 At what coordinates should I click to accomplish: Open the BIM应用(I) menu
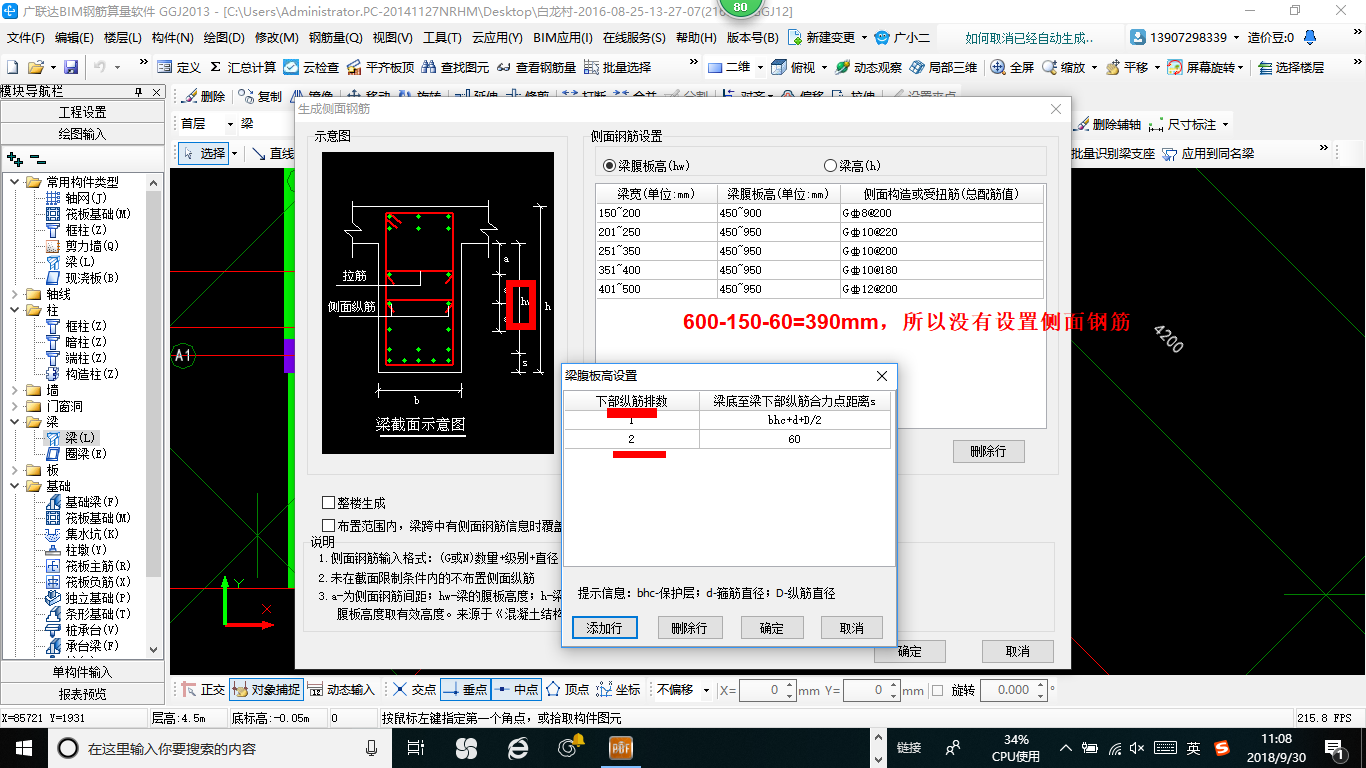(x=563, y=38)
